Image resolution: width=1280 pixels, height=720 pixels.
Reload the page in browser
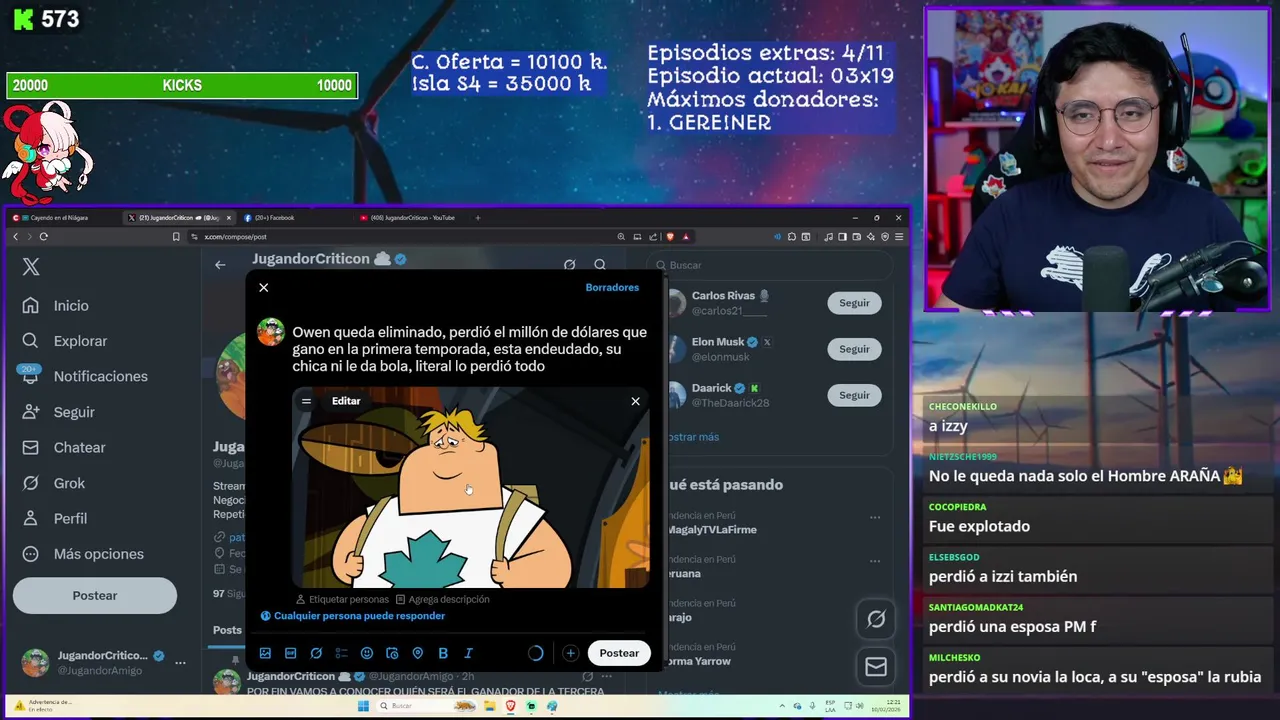tap(44, 237)
